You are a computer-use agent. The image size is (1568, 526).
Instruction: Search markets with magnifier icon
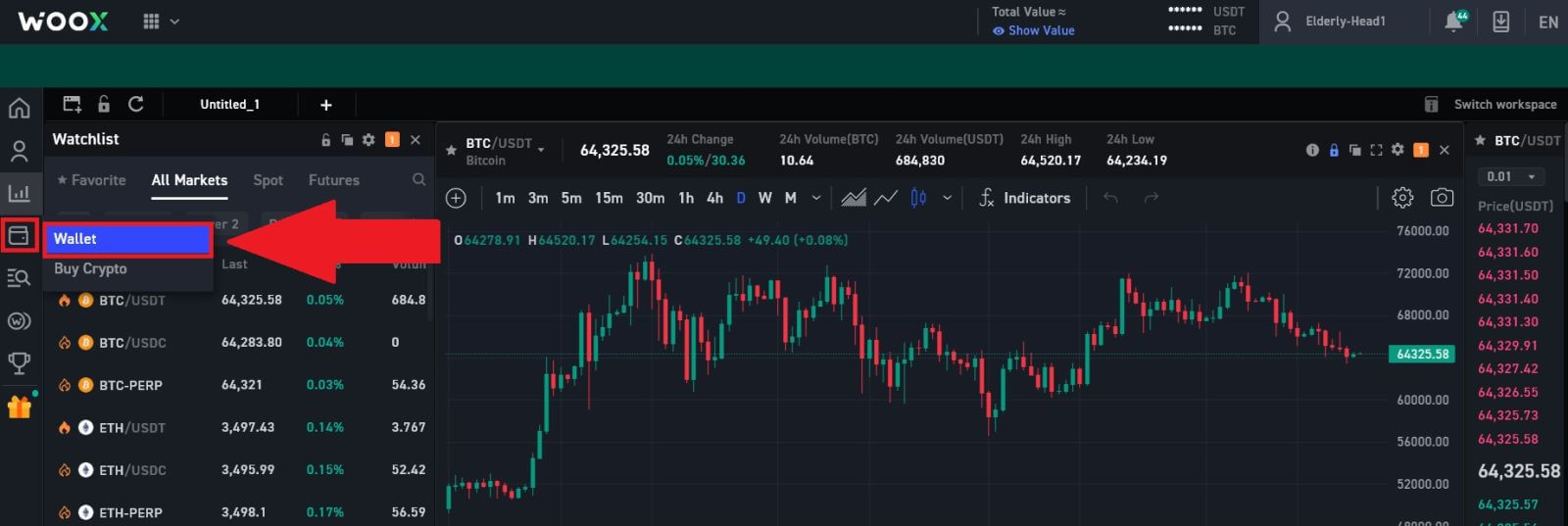[x=418, y=180]
